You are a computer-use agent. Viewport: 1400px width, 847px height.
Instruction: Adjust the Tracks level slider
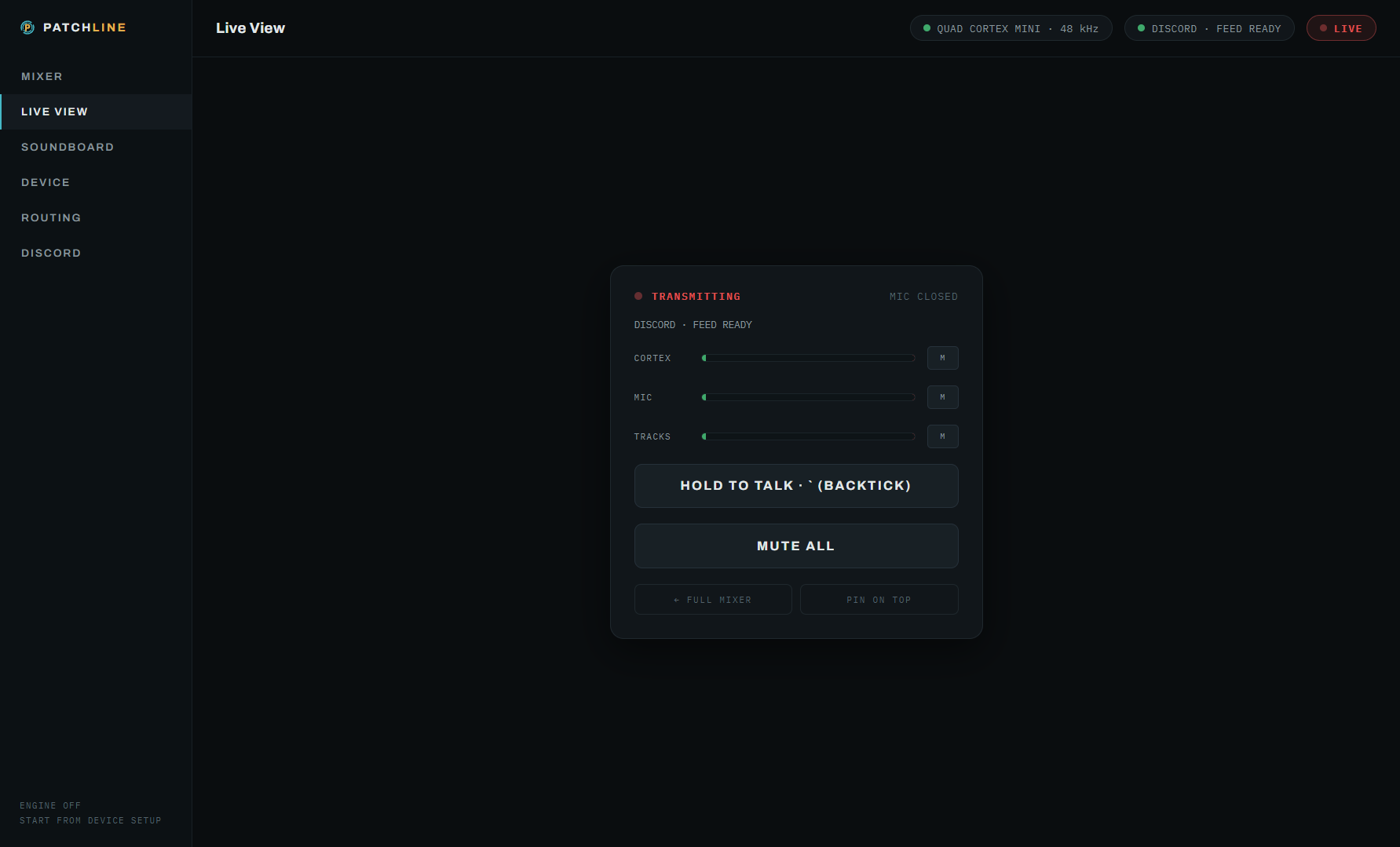(x=809, y=436)
